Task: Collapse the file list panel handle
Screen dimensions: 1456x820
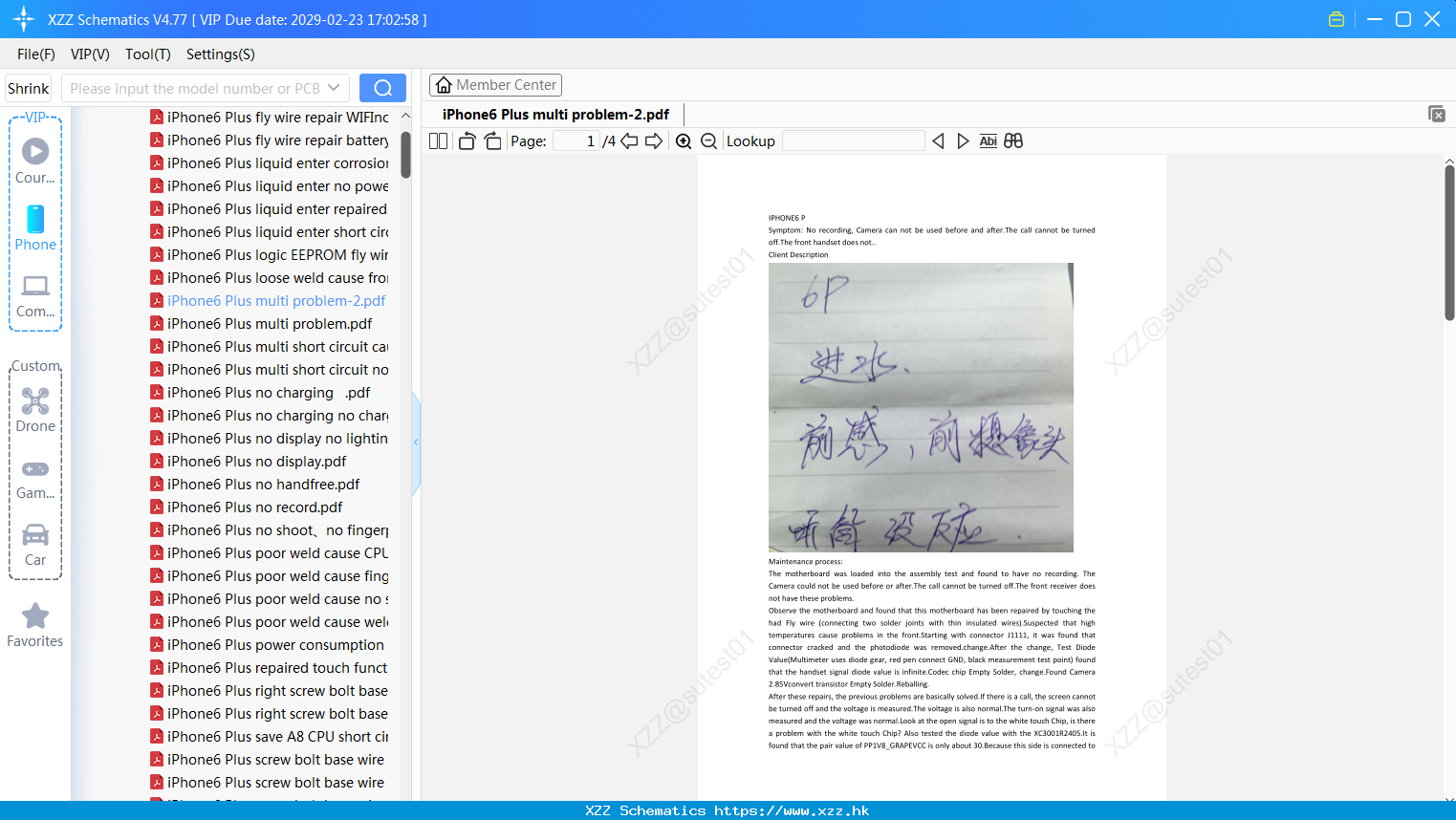Action: [416, 442]
